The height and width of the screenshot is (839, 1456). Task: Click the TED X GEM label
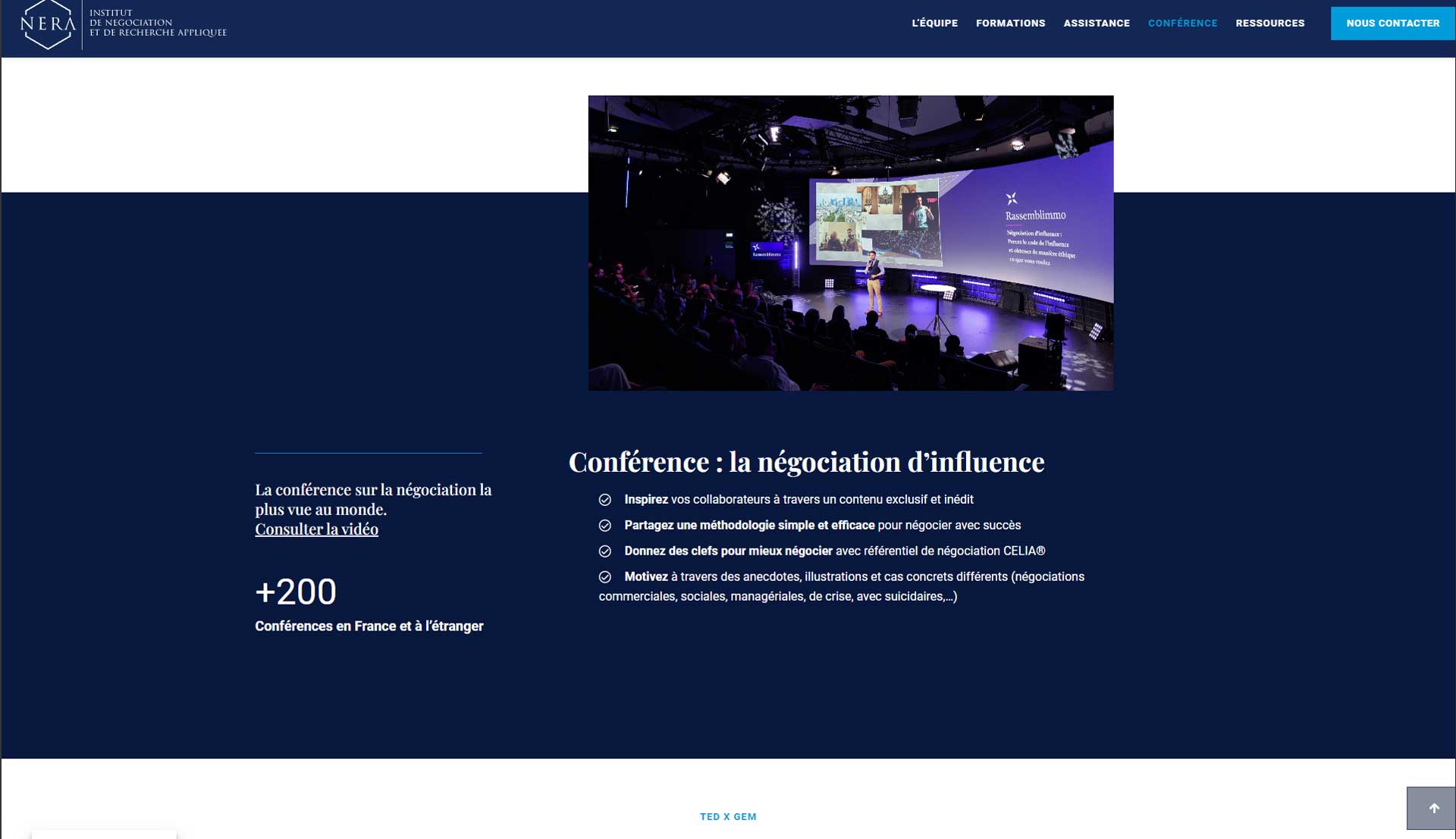(727, 817)
